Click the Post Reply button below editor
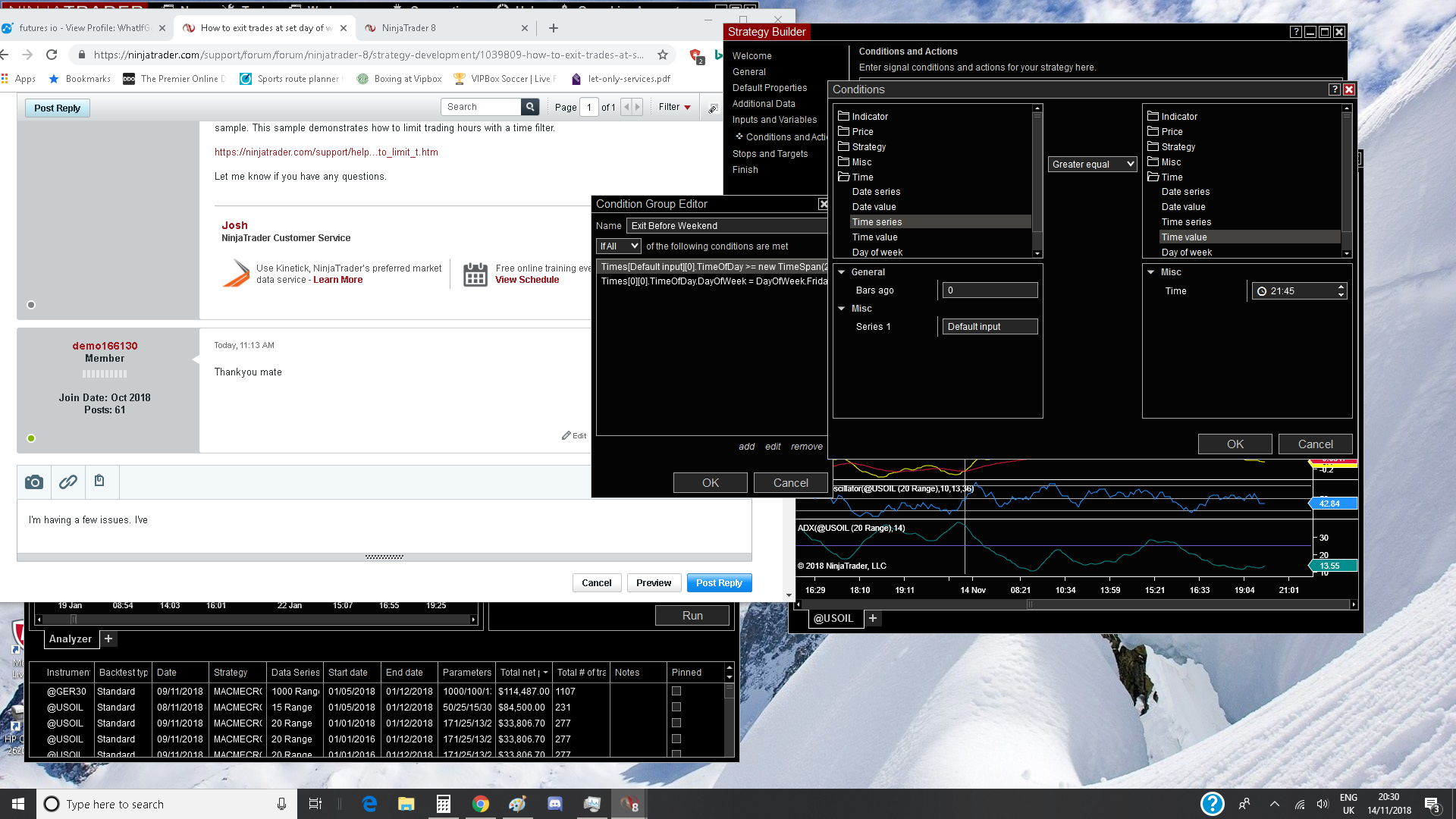Image resolution: width=1456 pixels, height=819 pixels. point(719,582)
